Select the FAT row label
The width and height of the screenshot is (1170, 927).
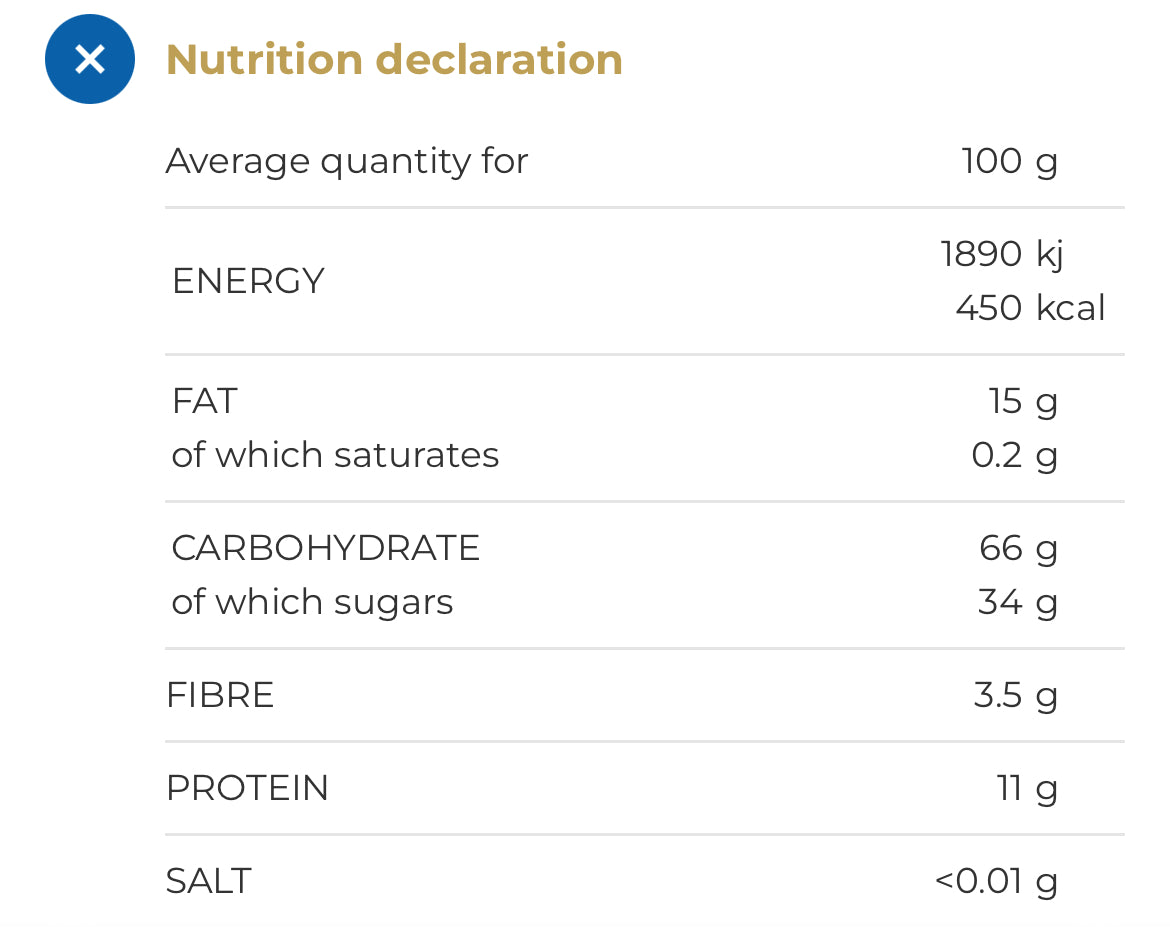[204, 401]
